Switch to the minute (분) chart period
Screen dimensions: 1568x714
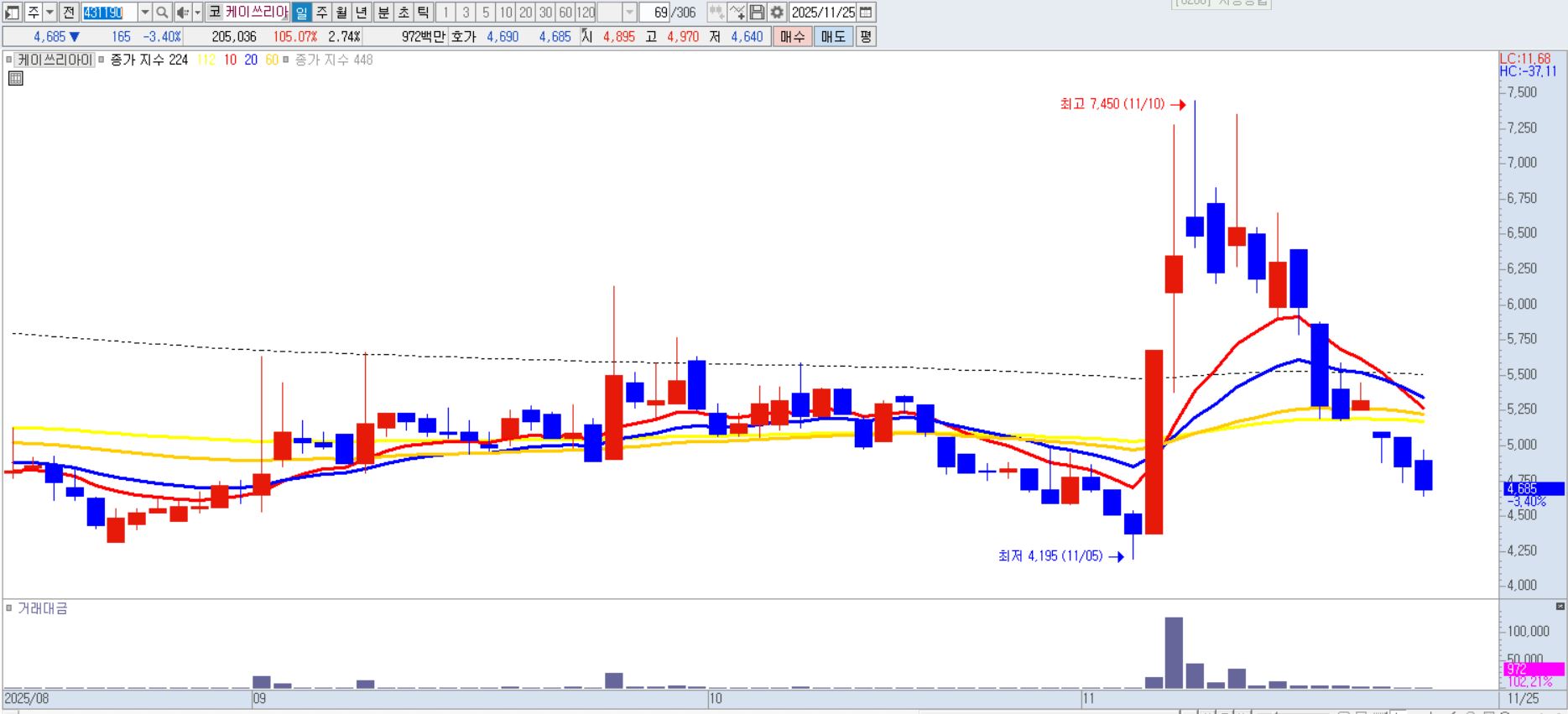(383, 13)
